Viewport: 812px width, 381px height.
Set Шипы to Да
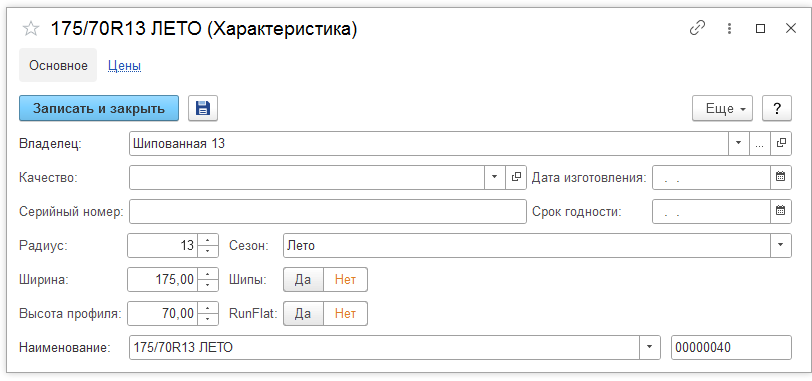(x=303, y=280)
